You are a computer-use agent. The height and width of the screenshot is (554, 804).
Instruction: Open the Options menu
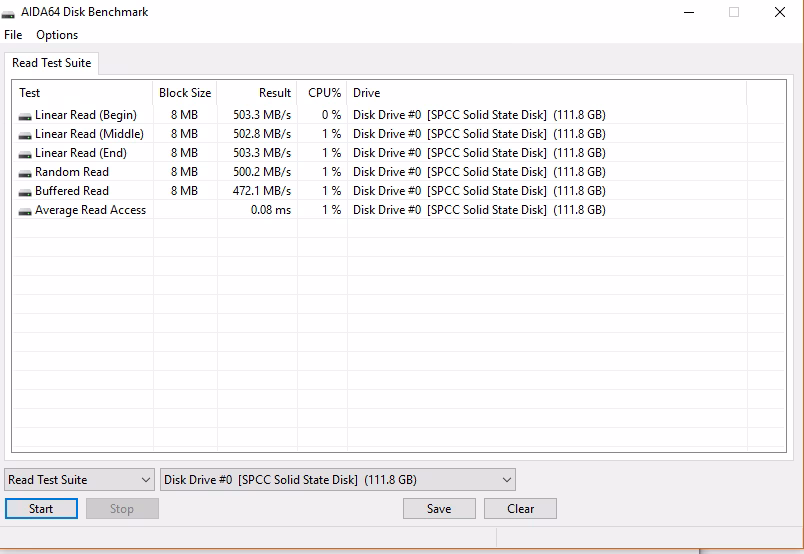pyautogui.click(x=57, y=35)
